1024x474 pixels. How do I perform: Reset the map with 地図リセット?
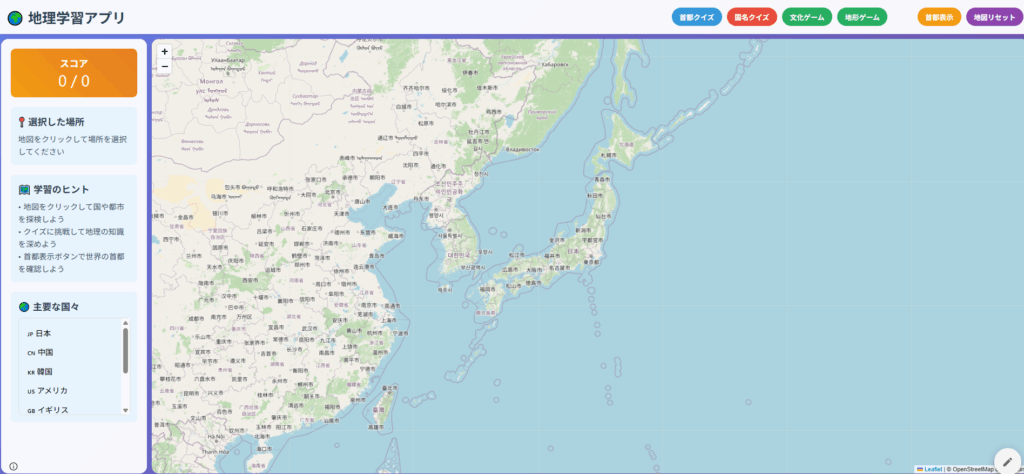(994, 17)
